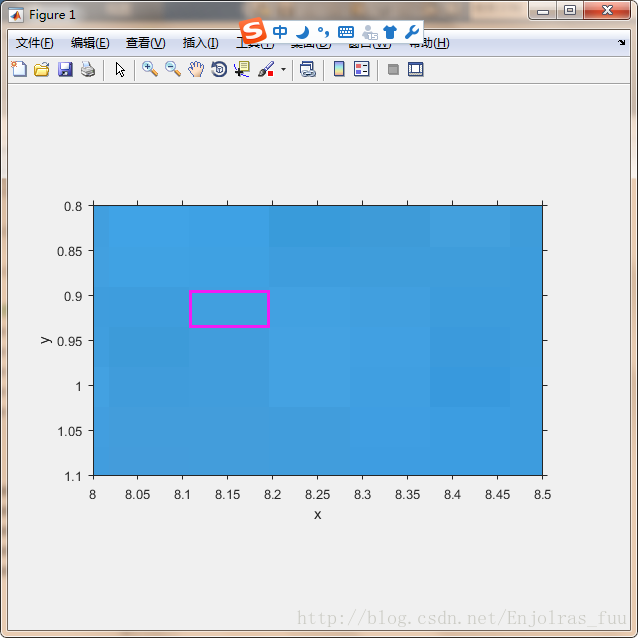Toggle Sogou 中 Chinese/English mode

(x=280, y=32)
